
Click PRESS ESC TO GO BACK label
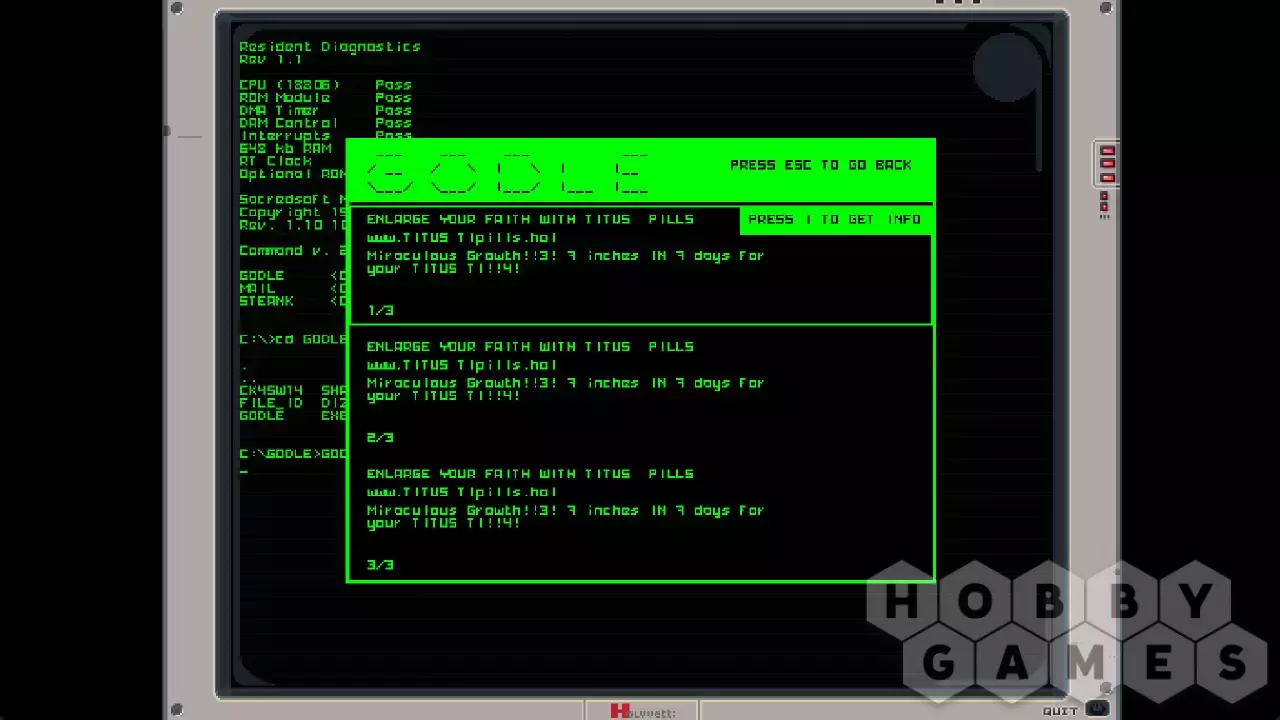(x=821, y=165)
